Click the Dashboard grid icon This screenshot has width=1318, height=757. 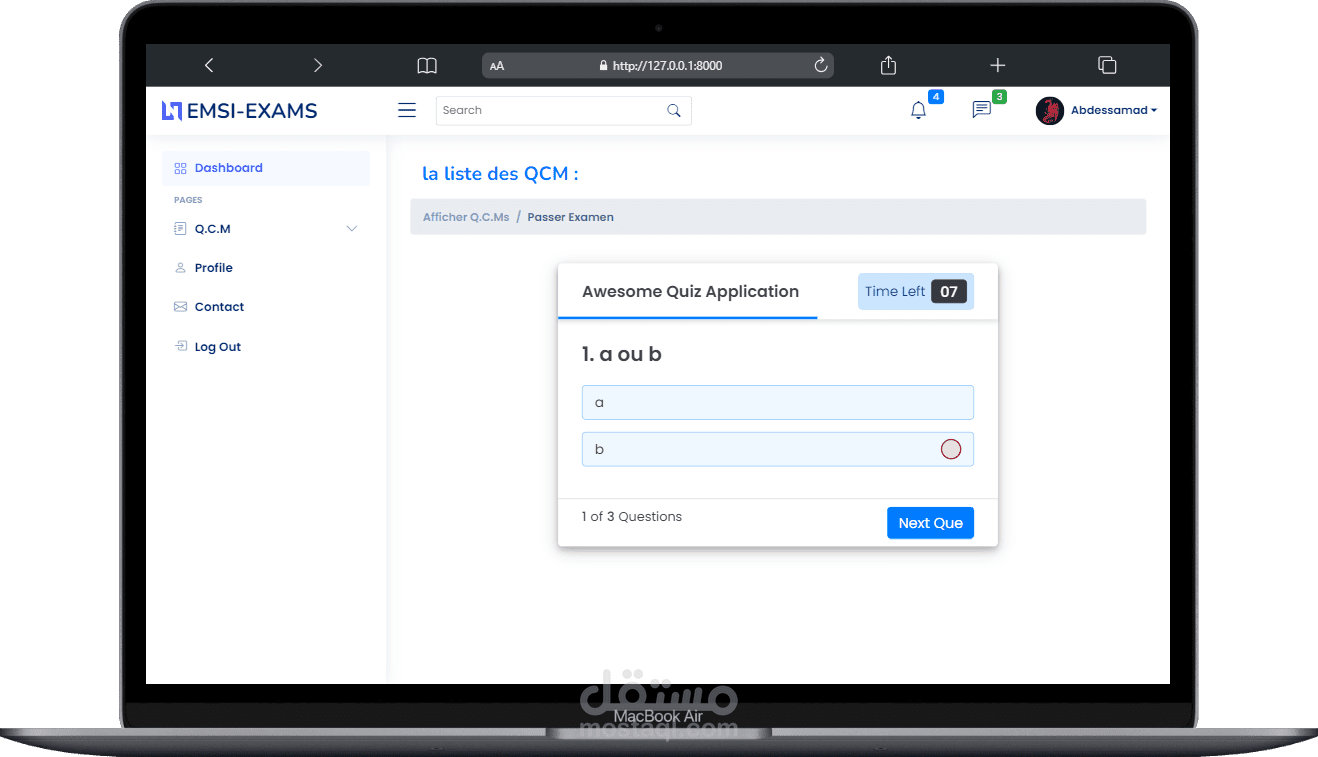[180, 168]
